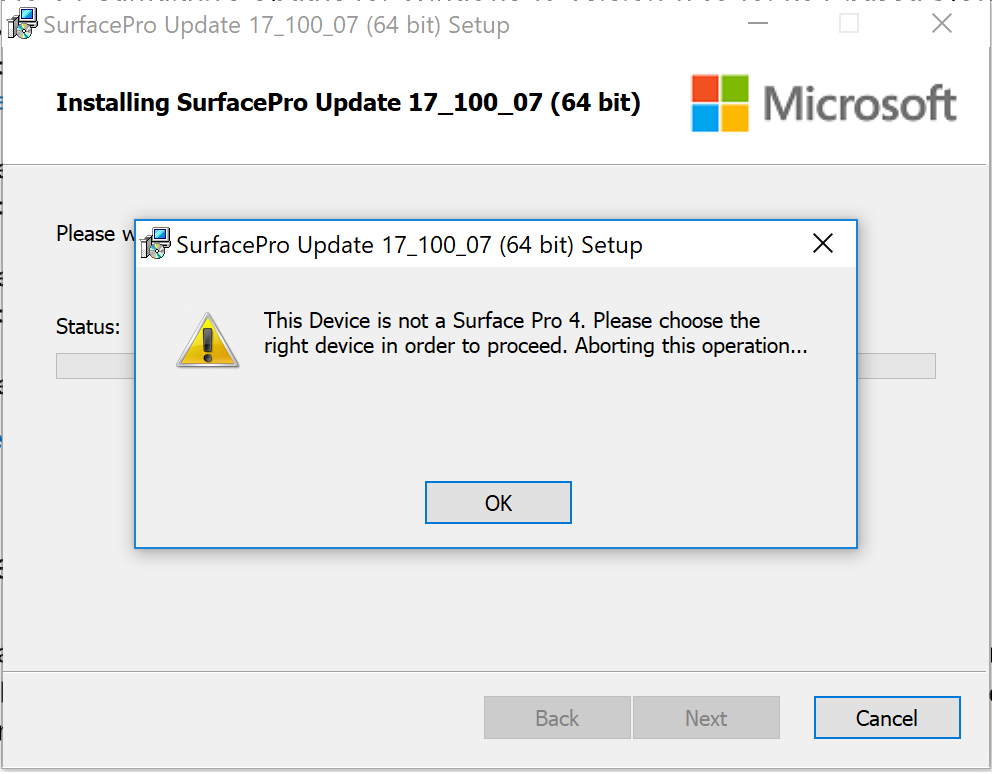992x774 pixels.
Task: Click the main window title bar text
Action: (276, 25)
